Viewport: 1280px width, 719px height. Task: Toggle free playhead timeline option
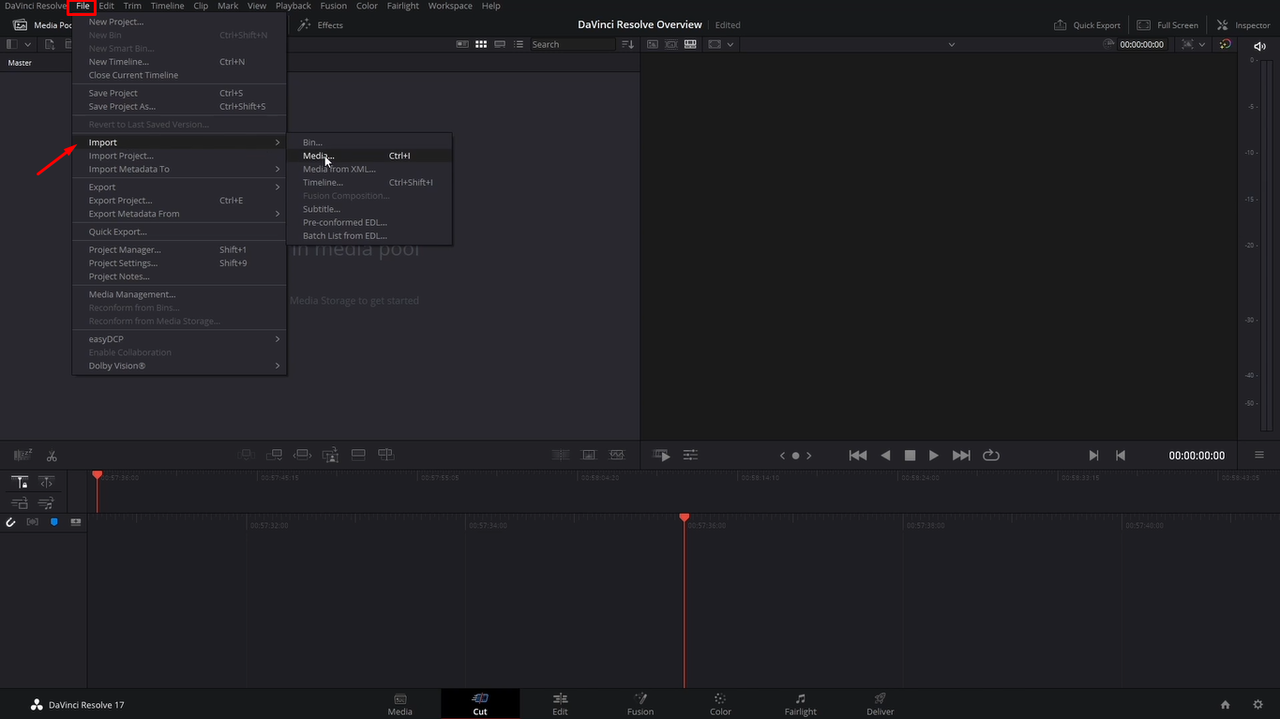pyautogui.click(x=46, y=482)
